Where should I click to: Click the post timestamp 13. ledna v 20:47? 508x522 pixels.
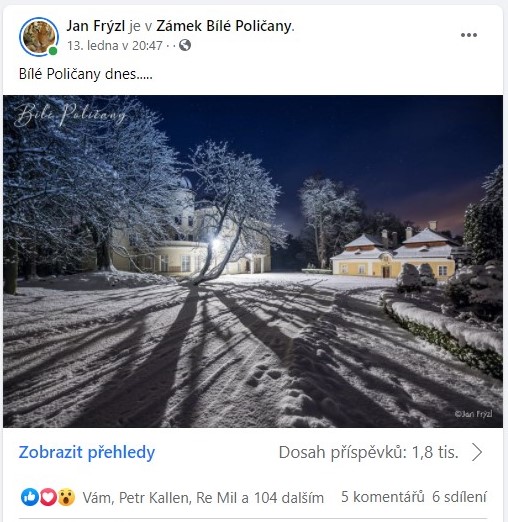pyautogui.click(x=115, y=45)
